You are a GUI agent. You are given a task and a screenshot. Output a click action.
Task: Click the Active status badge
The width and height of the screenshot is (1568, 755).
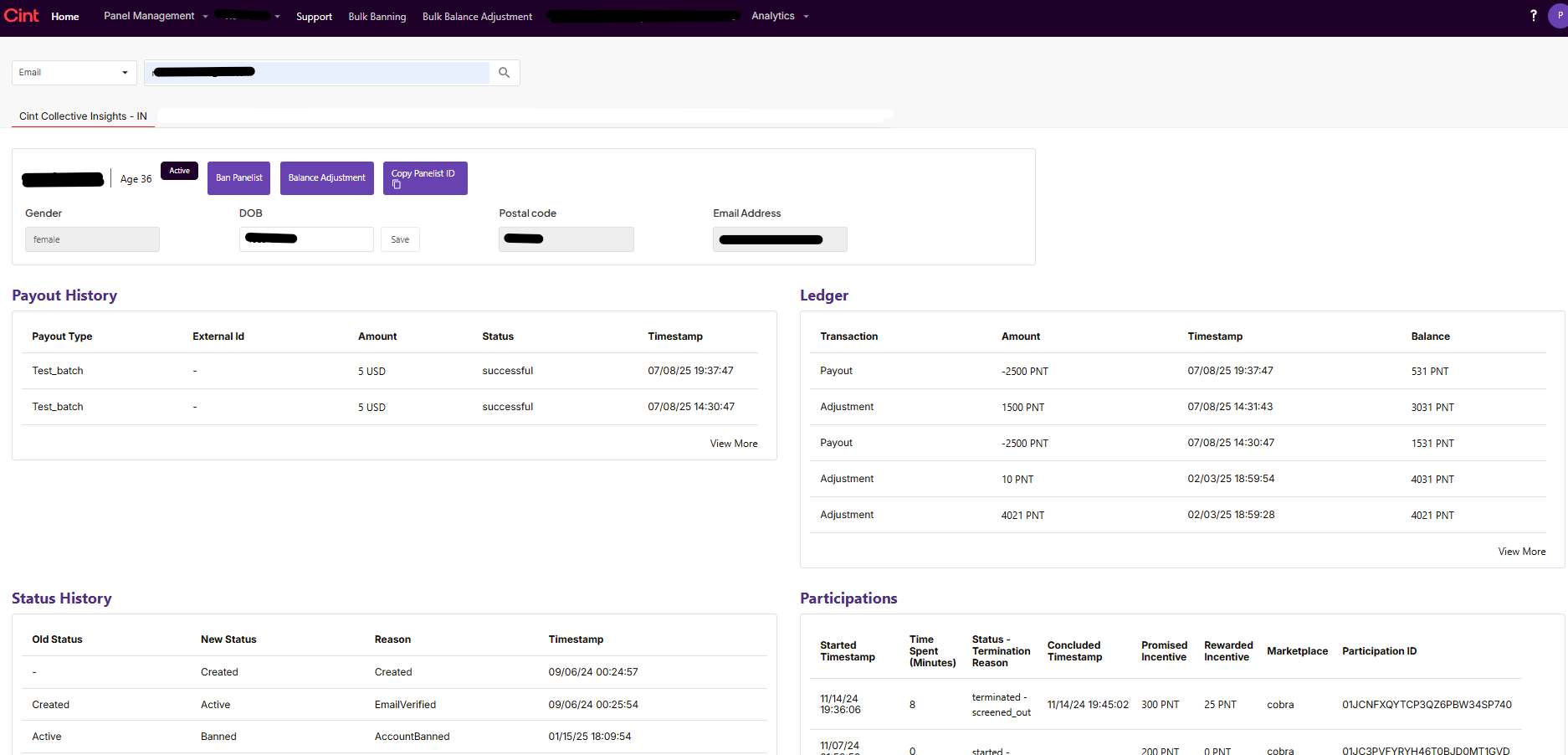pyautogui.click(x=179, y=171)
